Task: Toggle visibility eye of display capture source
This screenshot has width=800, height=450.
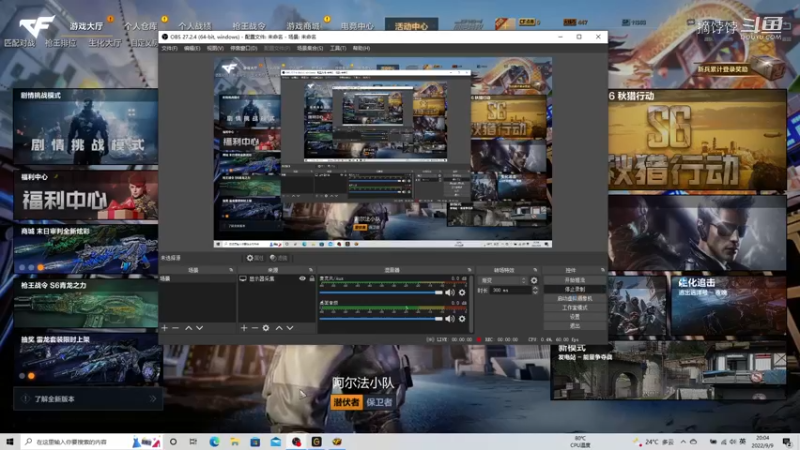Action: (302, 279)
